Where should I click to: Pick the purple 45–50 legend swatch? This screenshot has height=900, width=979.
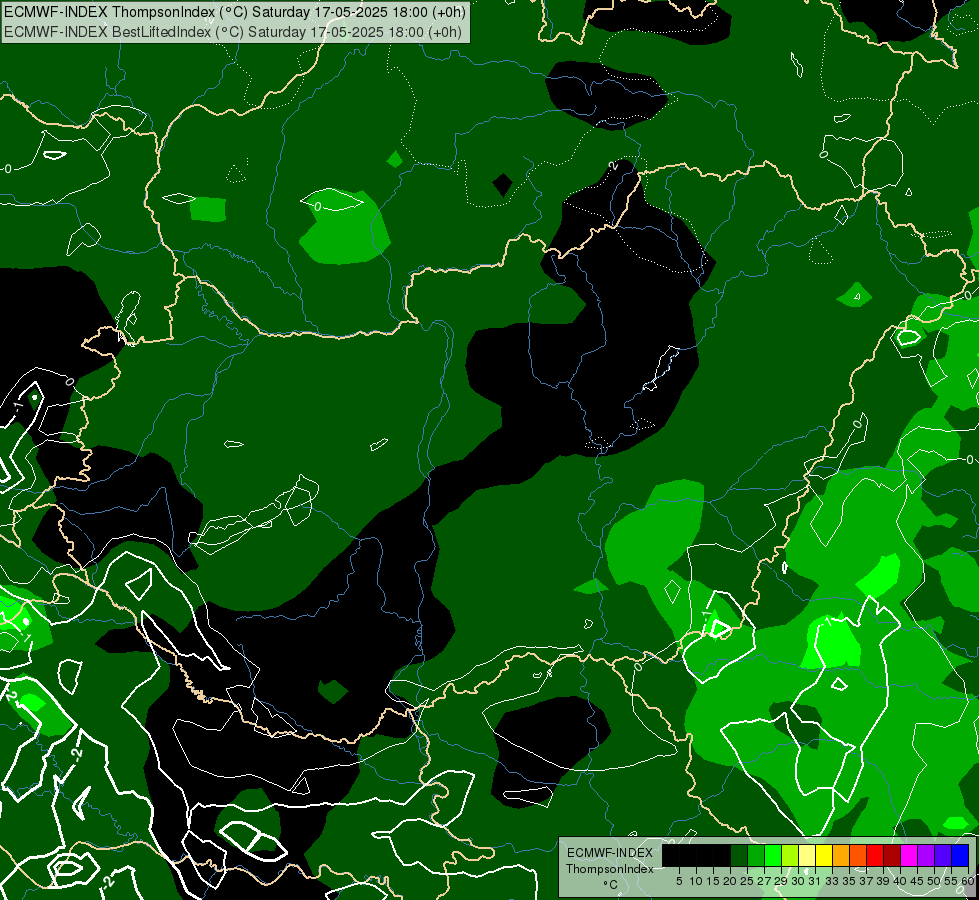click(x=927, y=855)
